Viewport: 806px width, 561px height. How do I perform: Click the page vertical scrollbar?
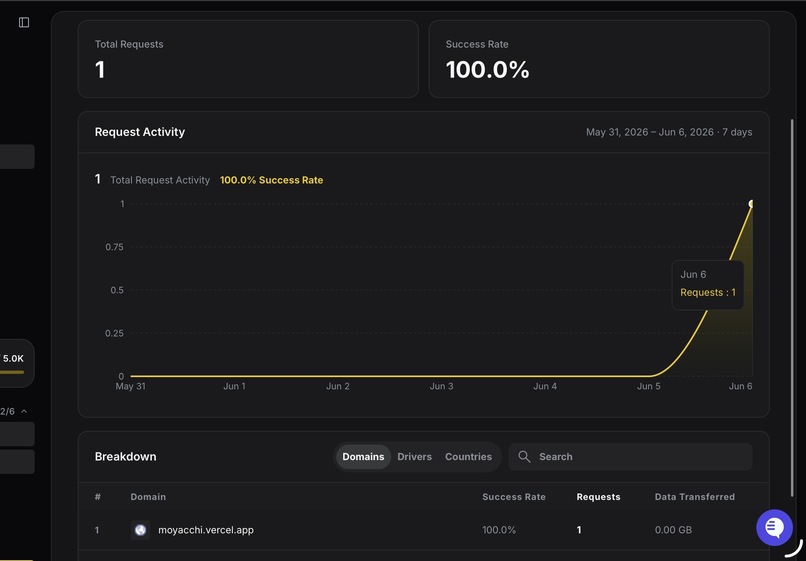(x=792, y=307)
